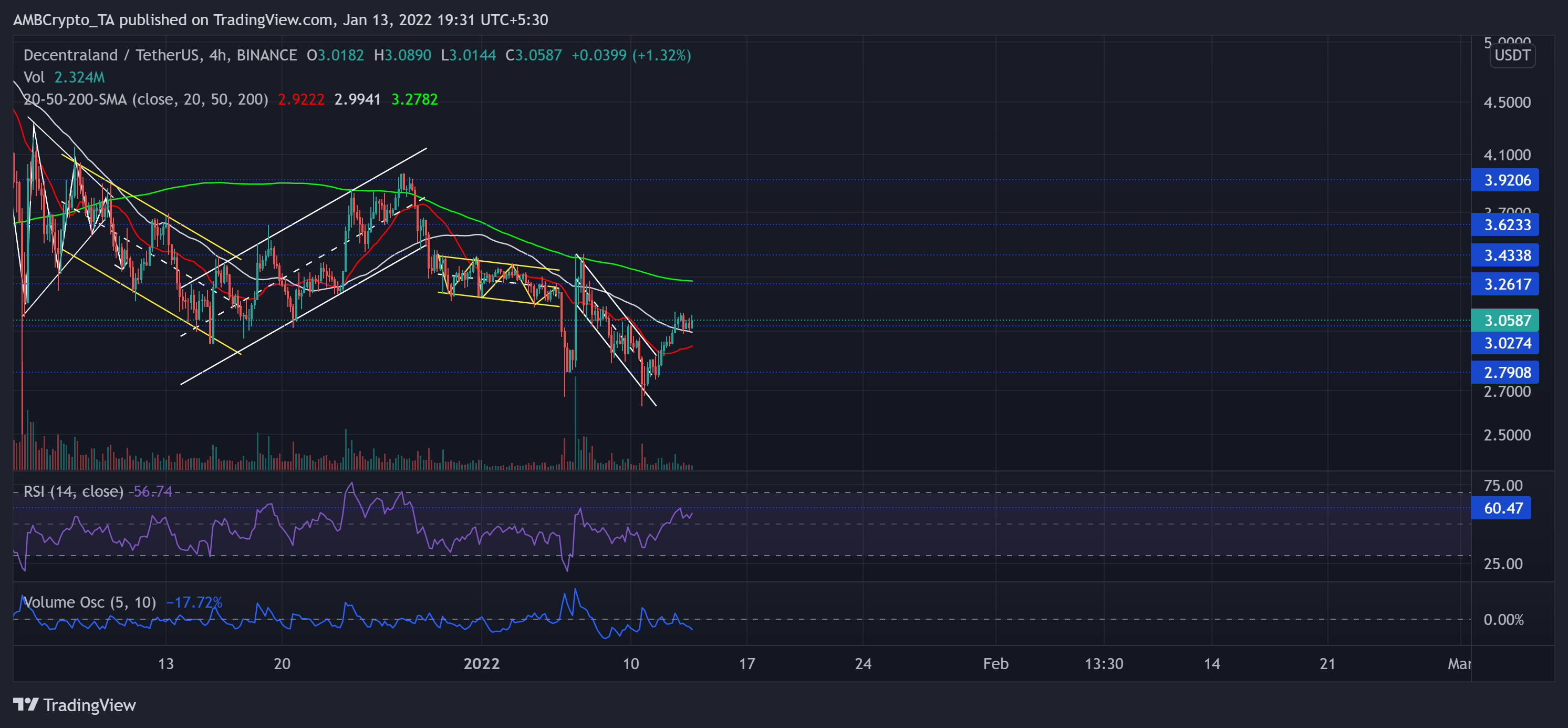Select the BINANCE exchange label in legend
The image size is (1568, 728).
coord(266,54)
